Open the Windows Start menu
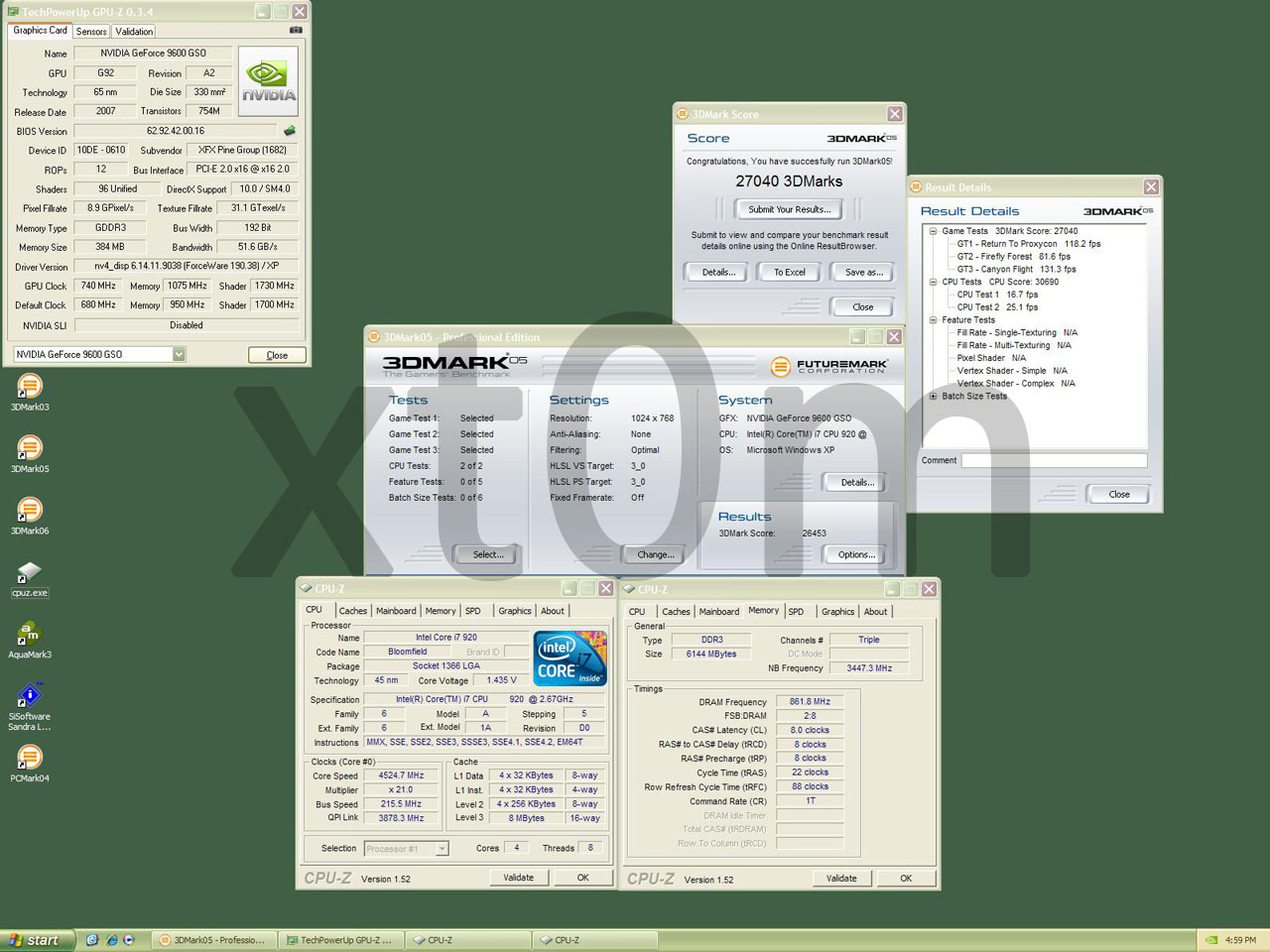Screen dimensions: 1270x952 pyautogui.click(x=37, y=940)
